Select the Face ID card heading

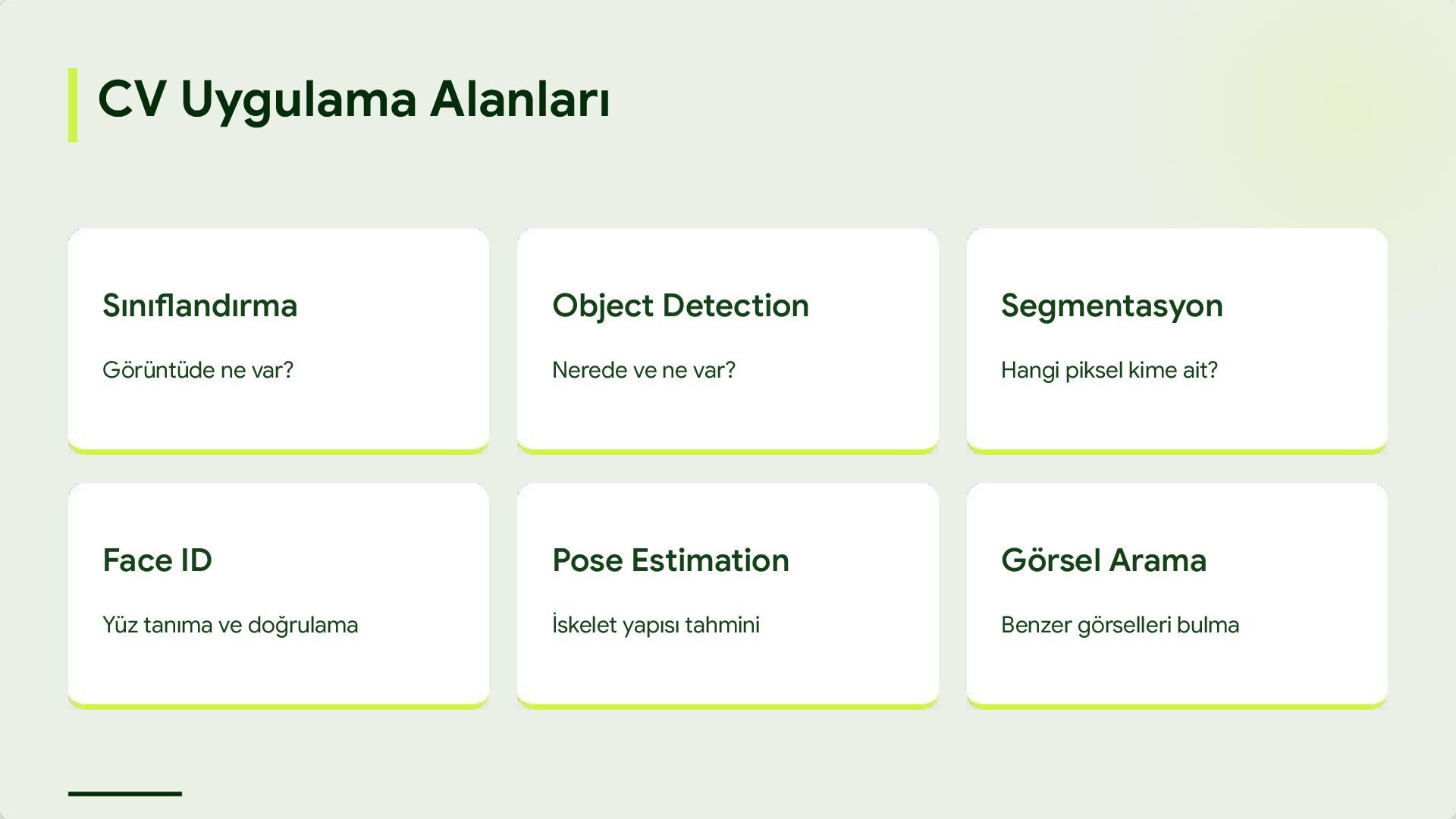pos(157,560)
